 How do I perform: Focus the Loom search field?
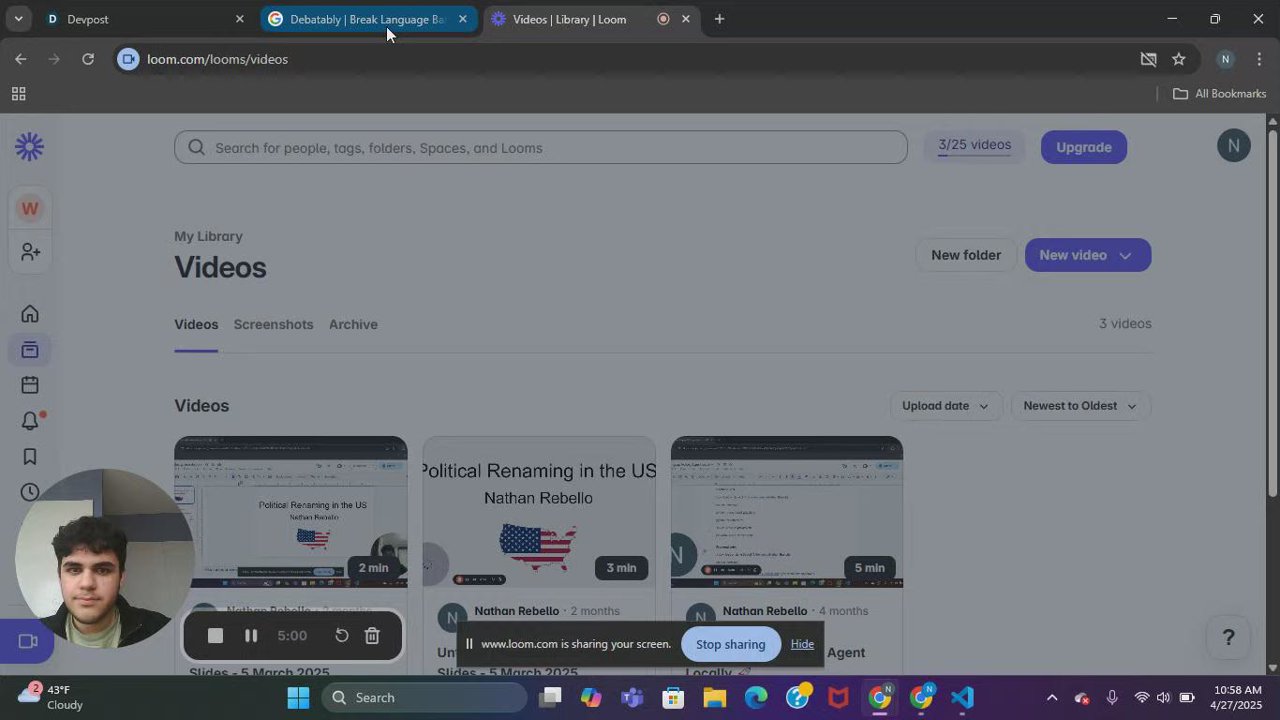point(541,148)
